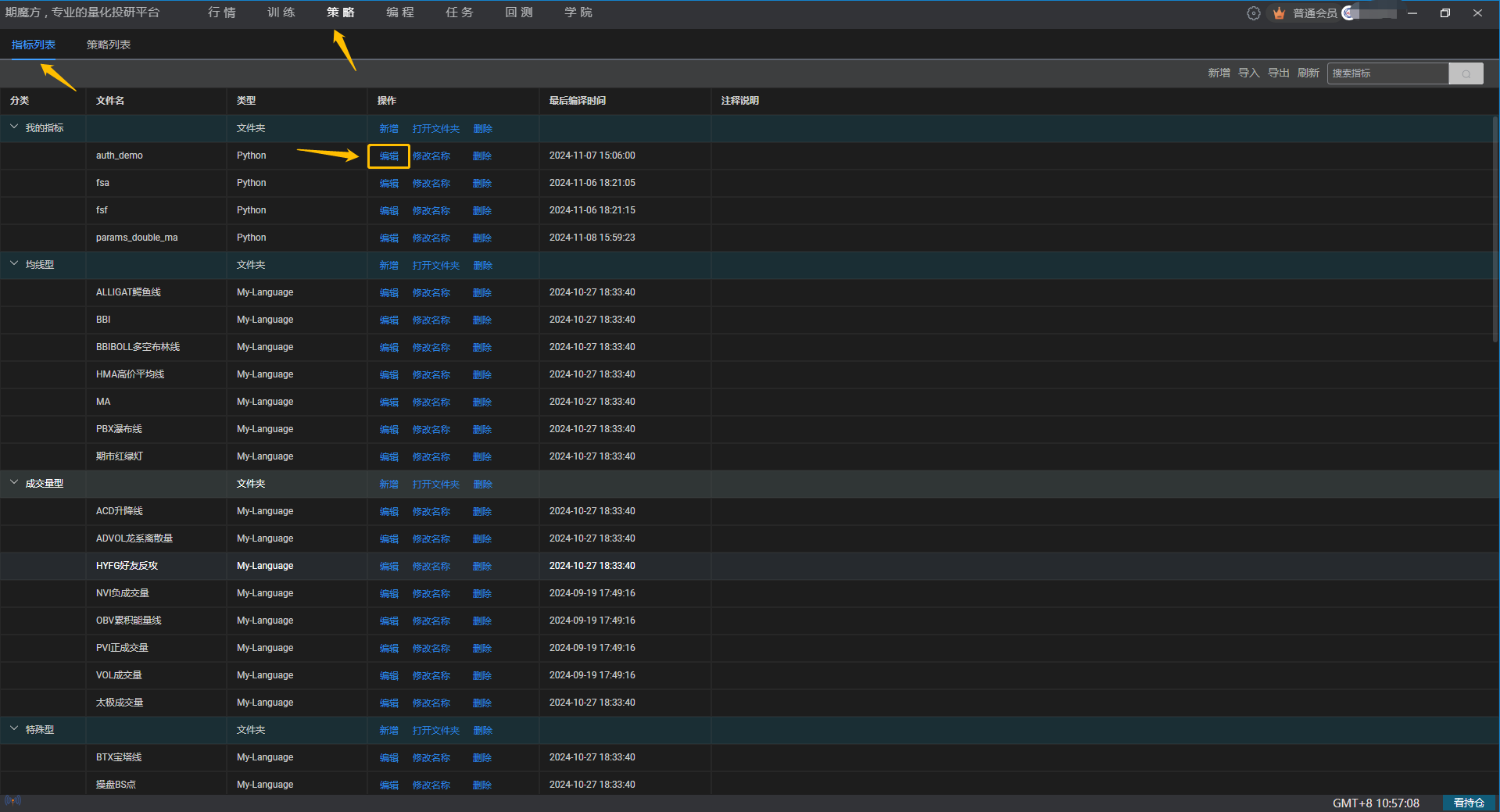Image resolution: width=1500 pixels, height=812 pixels.
Task: Open the 编程 menu
Action: pos(400,13)
